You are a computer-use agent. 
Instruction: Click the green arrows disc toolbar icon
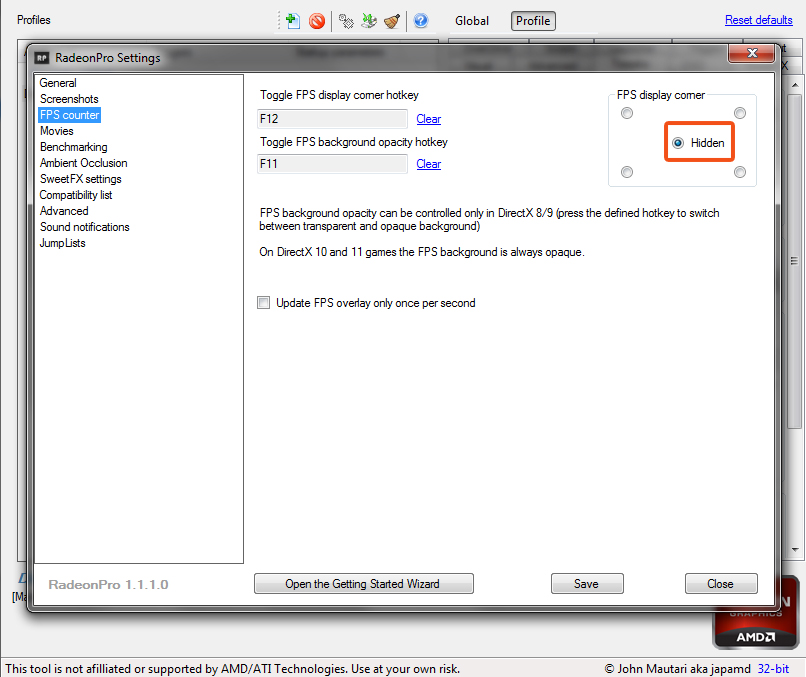369,21
